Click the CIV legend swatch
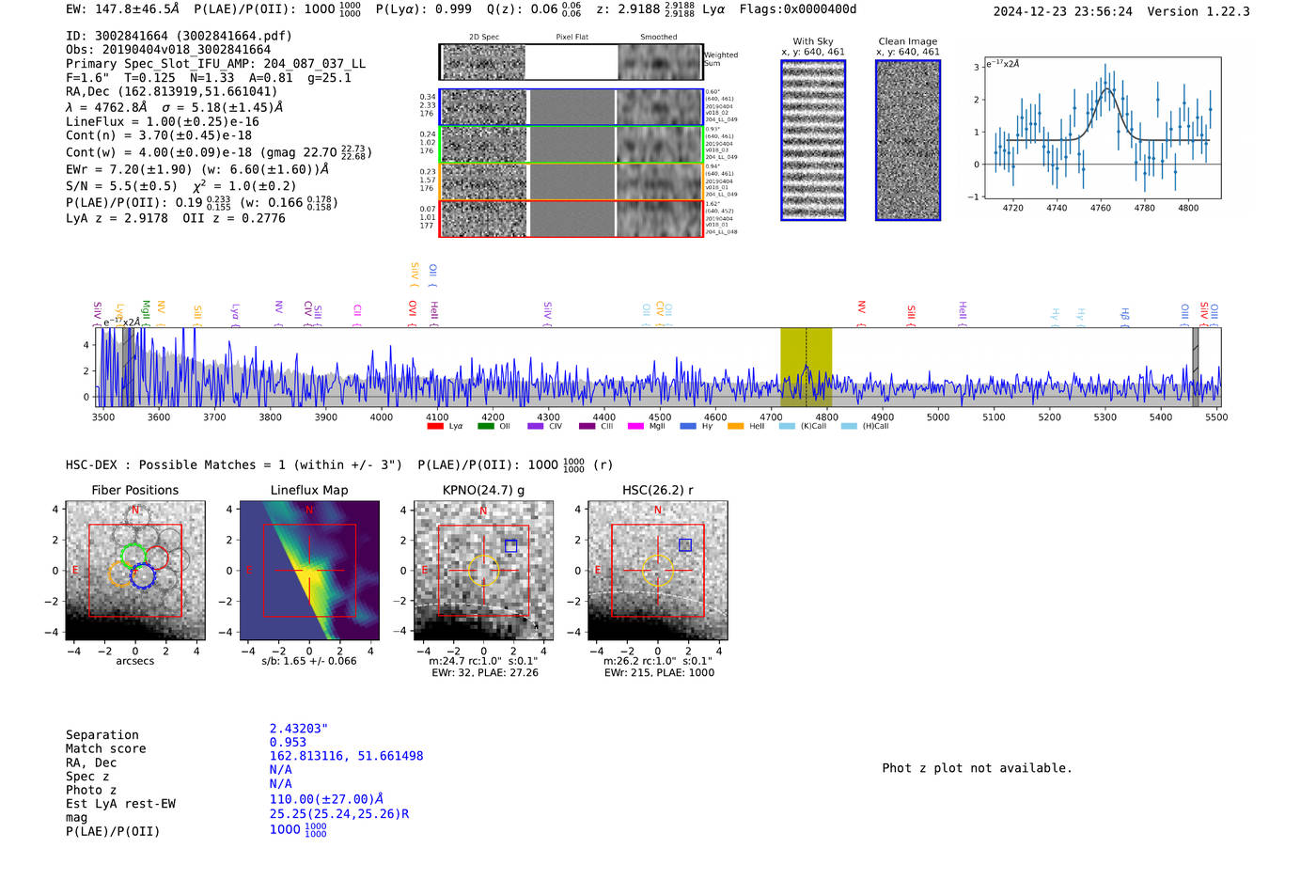This screenshot has height=896, width=1316. (x=536, y=426)
